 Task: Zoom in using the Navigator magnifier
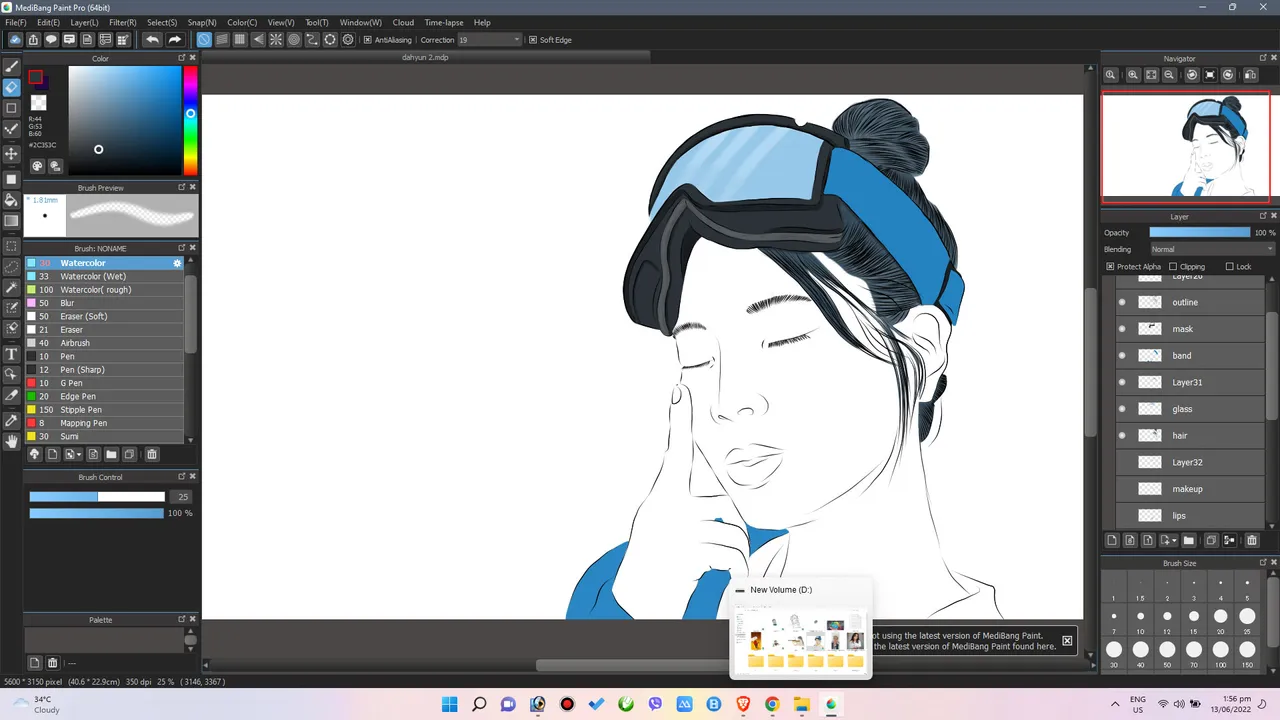tap(1133, 75)
